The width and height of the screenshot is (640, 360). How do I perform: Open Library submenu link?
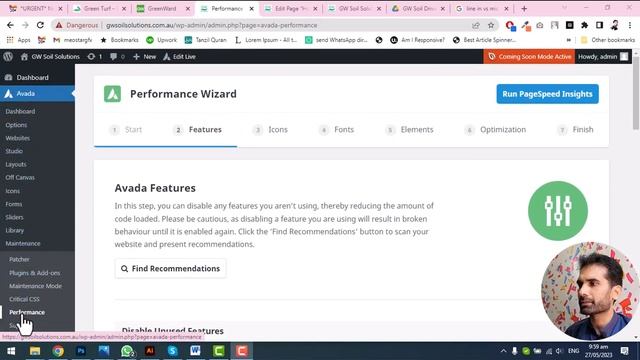14,230
